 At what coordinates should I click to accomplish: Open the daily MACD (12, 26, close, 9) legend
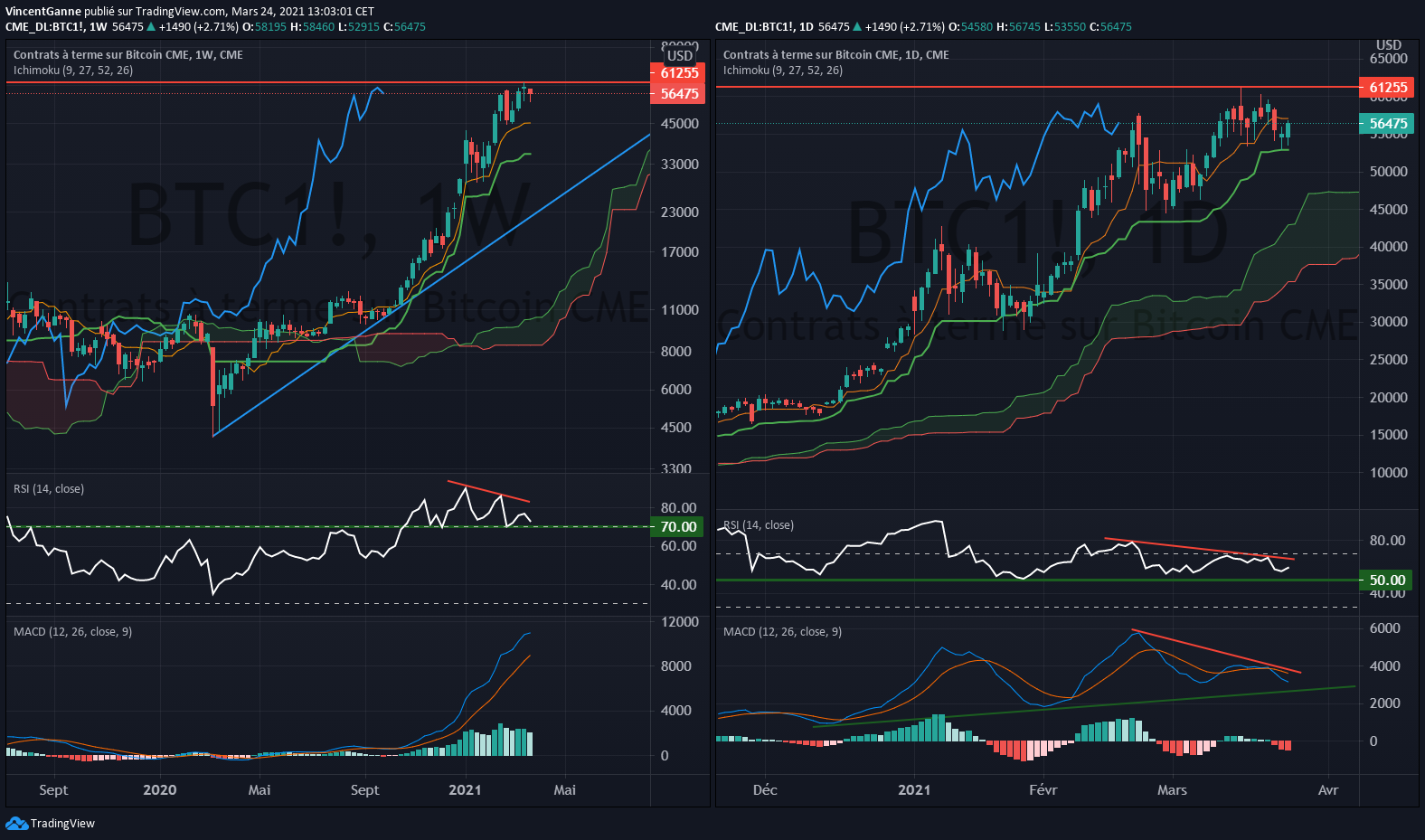[782, 632]
